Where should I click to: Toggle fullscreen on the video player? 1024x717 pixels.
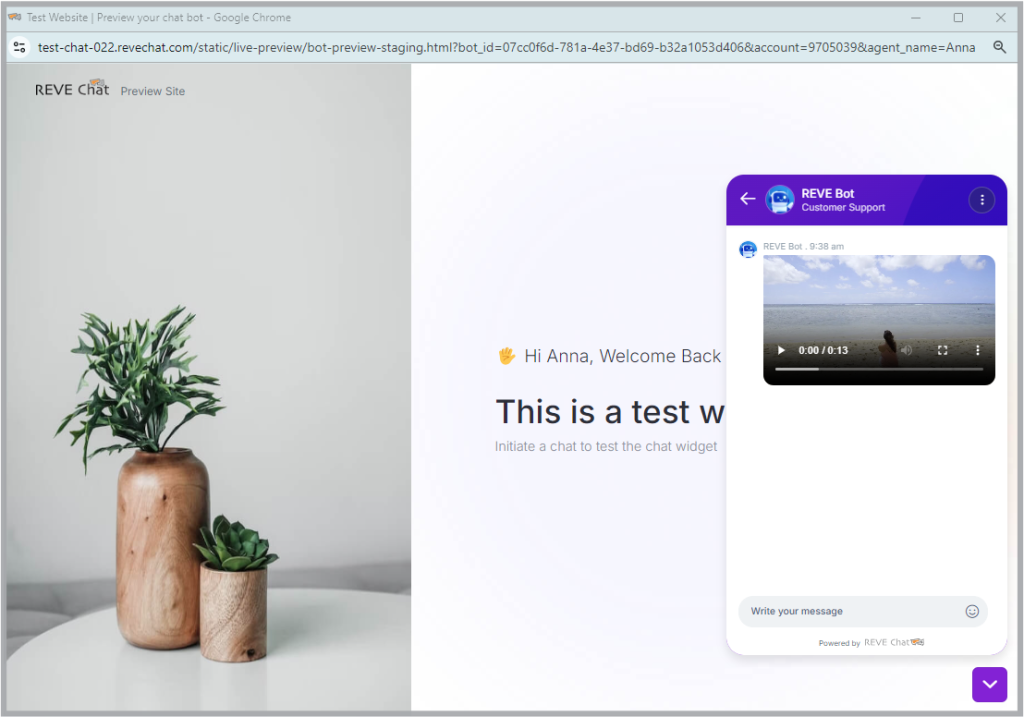[x=942, y=351]
